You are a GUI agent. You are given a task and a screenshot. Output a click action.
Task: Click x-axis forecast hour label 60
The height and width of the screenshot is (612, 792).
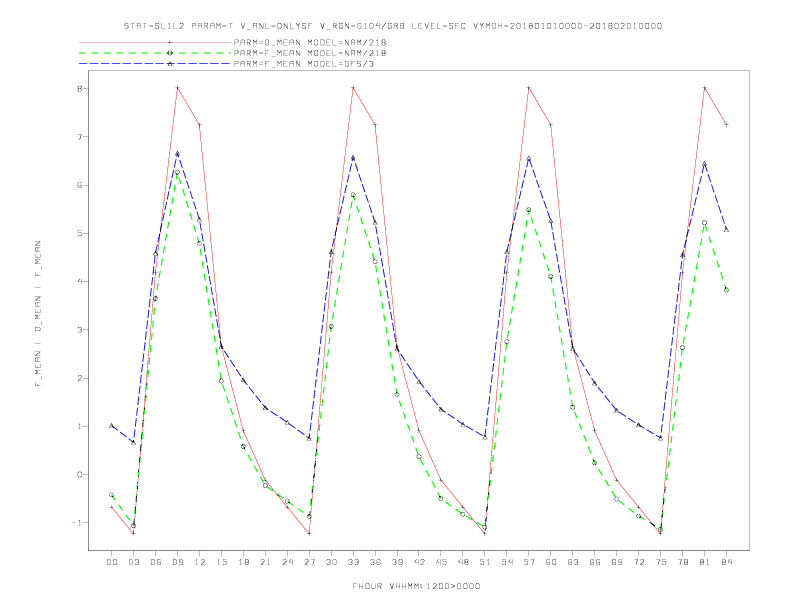coord(551,562)
